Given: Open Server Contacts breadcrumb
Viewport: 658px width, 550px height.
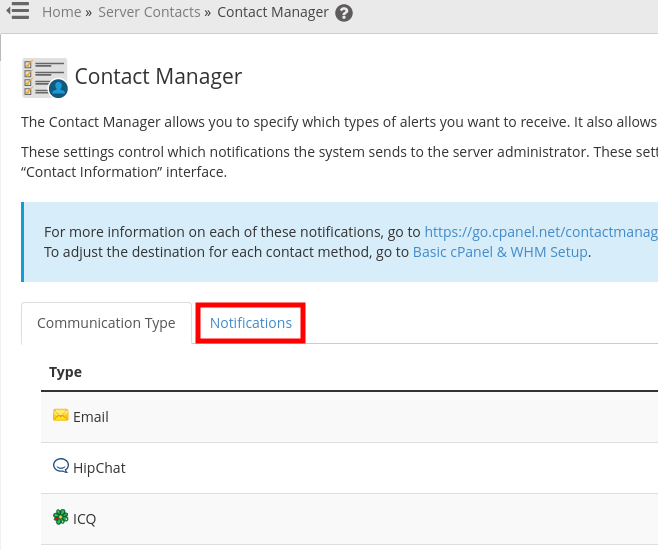Looking at the screenshot, I should [149, 12].
